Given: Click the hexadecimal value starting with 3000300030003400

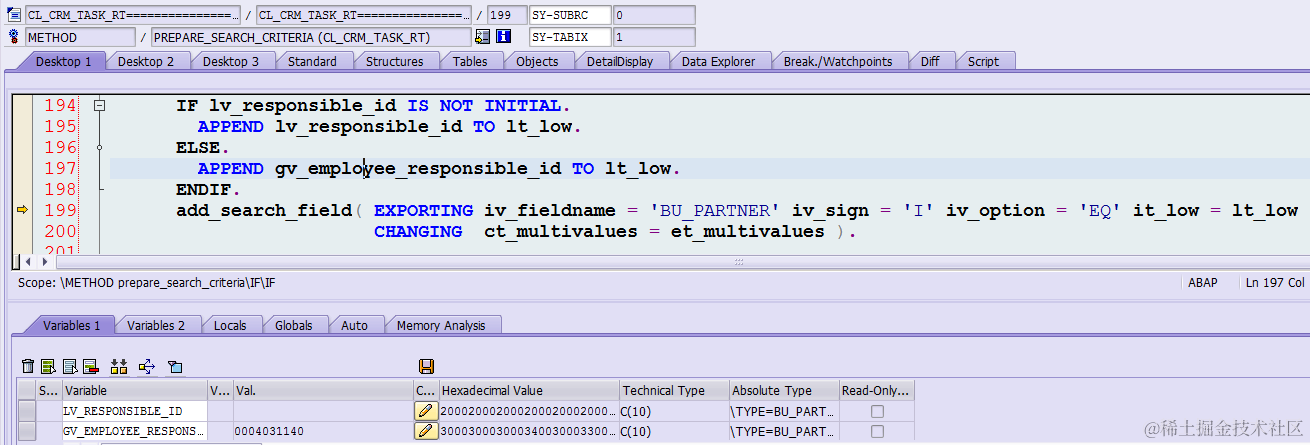Looking at the screenshot, I should [x=528, y=431].
